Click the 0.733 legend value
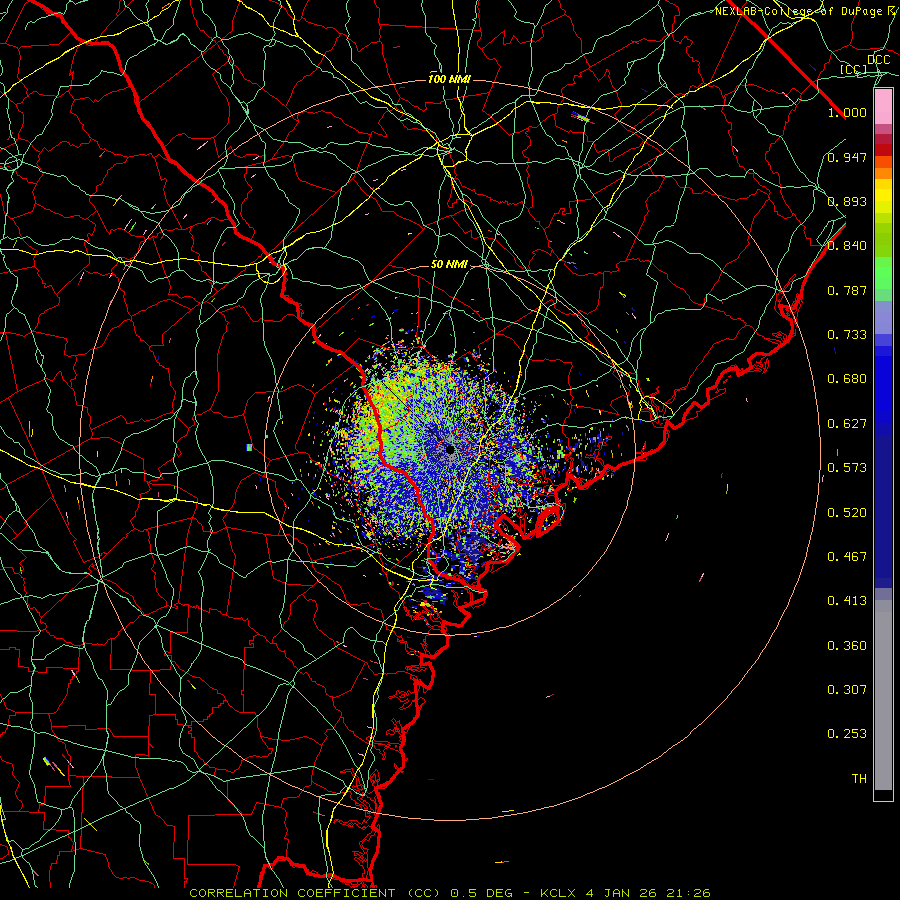Screen dimensions: 900x900 [847, 335]
